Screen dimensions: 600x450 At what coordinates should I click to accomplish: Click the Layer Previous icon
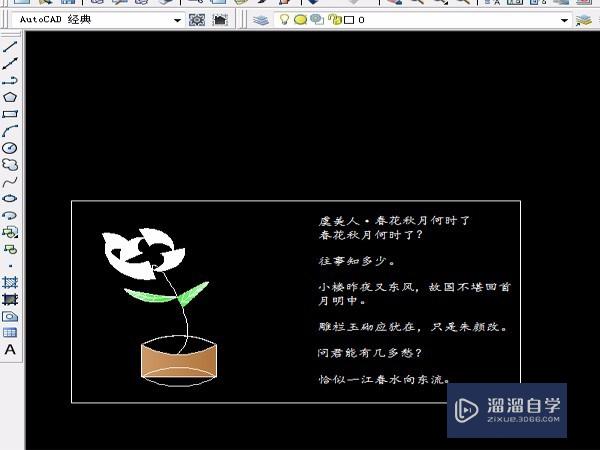tap(584, 20)
